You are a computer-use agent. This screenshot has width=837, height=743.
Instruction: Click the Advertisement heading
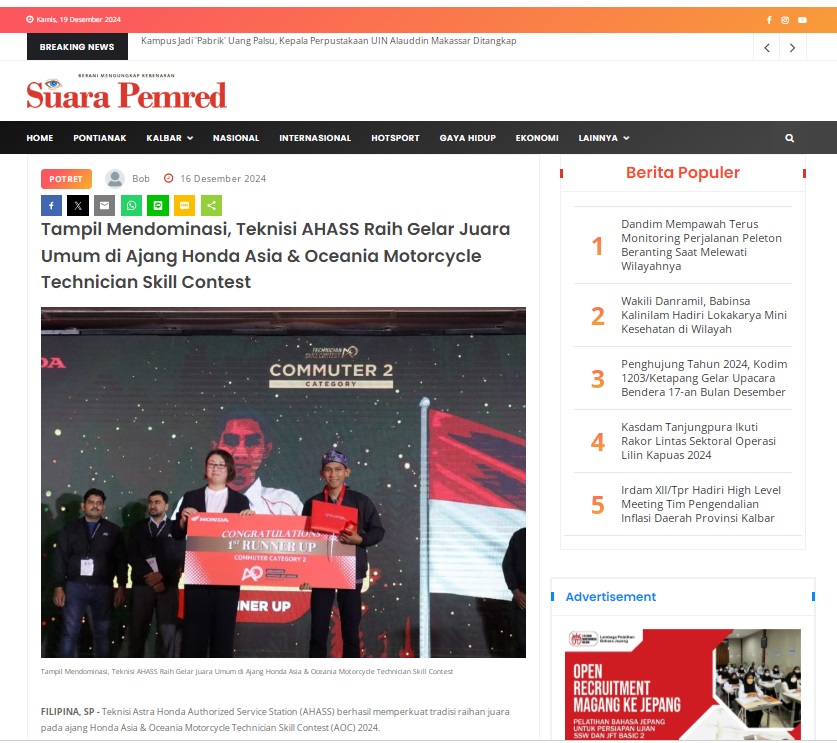pyautogui.click(x=611, y=597)
